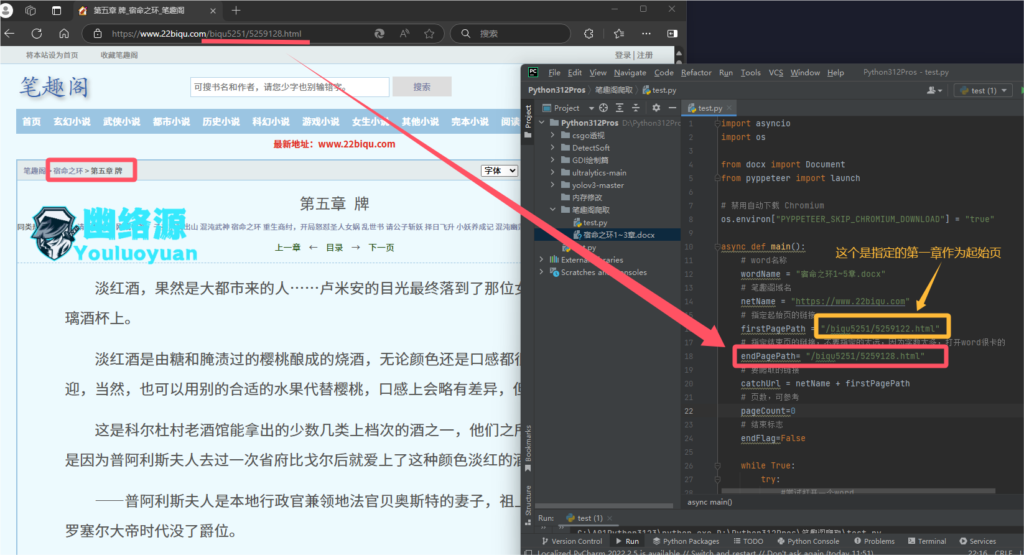Expand the ultralytics-main folder
1024x555 pixels.
click(552, 172)
